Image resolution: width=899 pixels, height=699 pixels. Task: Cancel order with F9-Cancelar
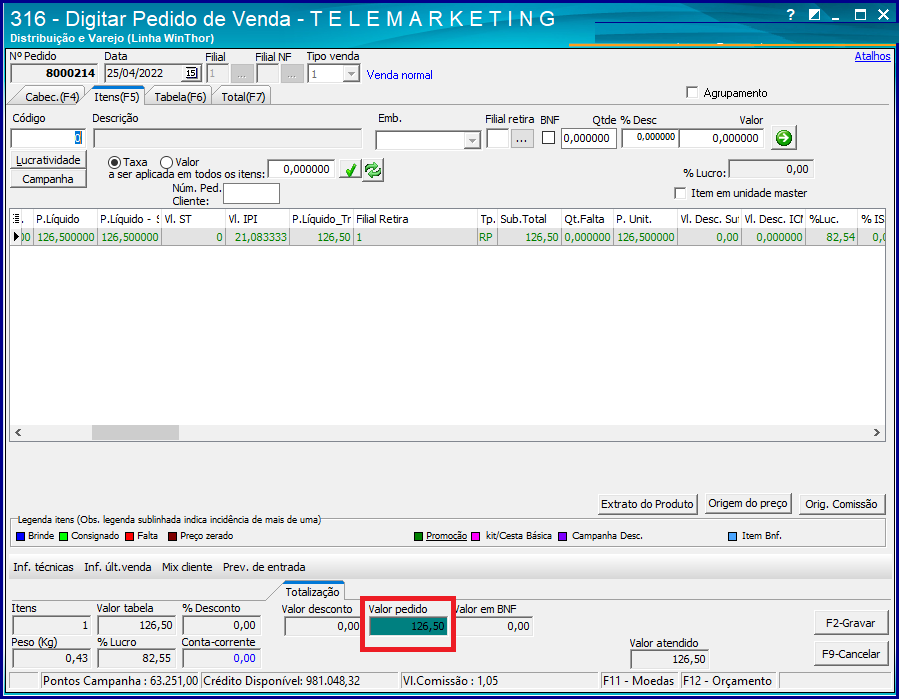[850, 654]
